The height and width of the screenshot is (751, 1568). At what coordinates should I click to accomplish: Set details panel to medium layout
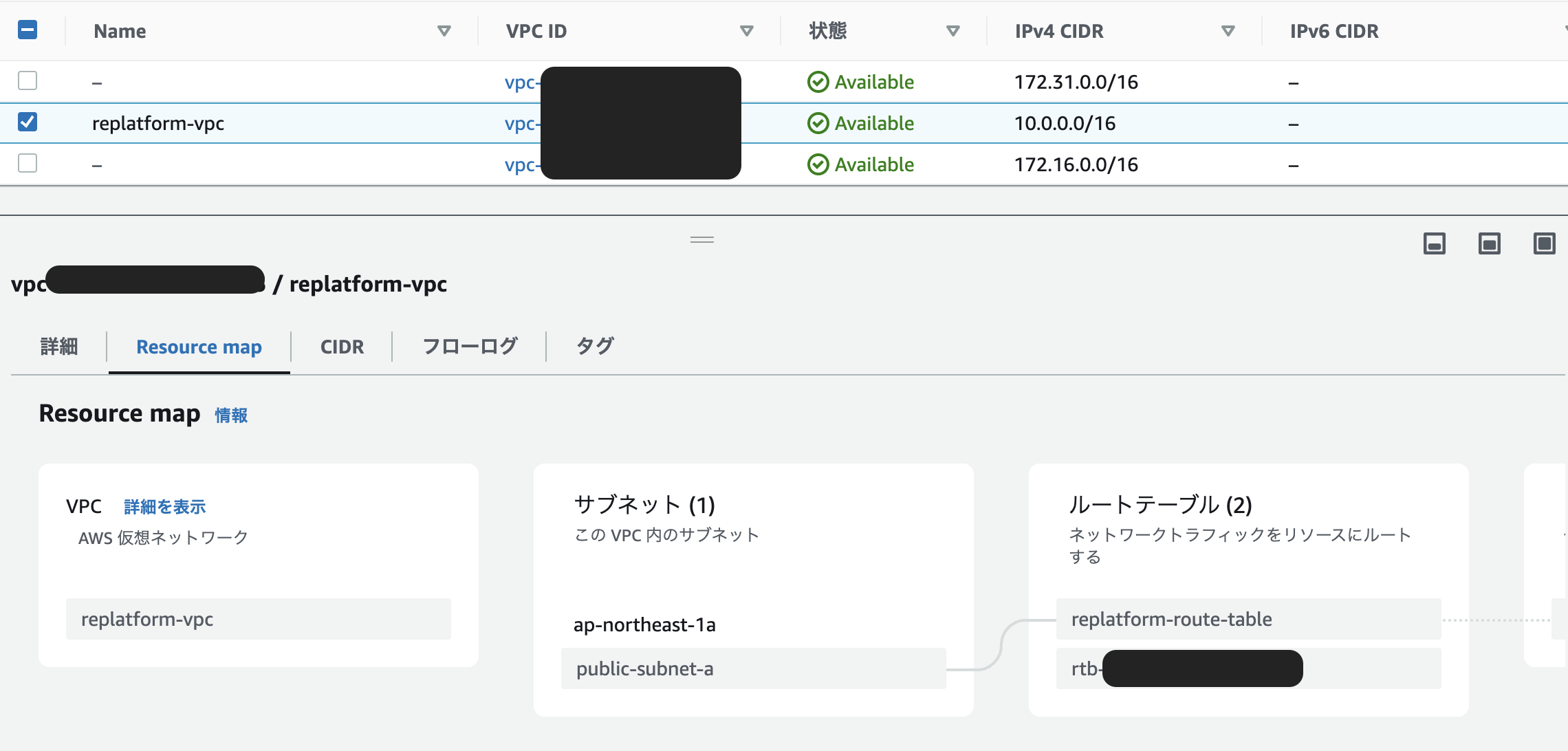[1490, 243]
